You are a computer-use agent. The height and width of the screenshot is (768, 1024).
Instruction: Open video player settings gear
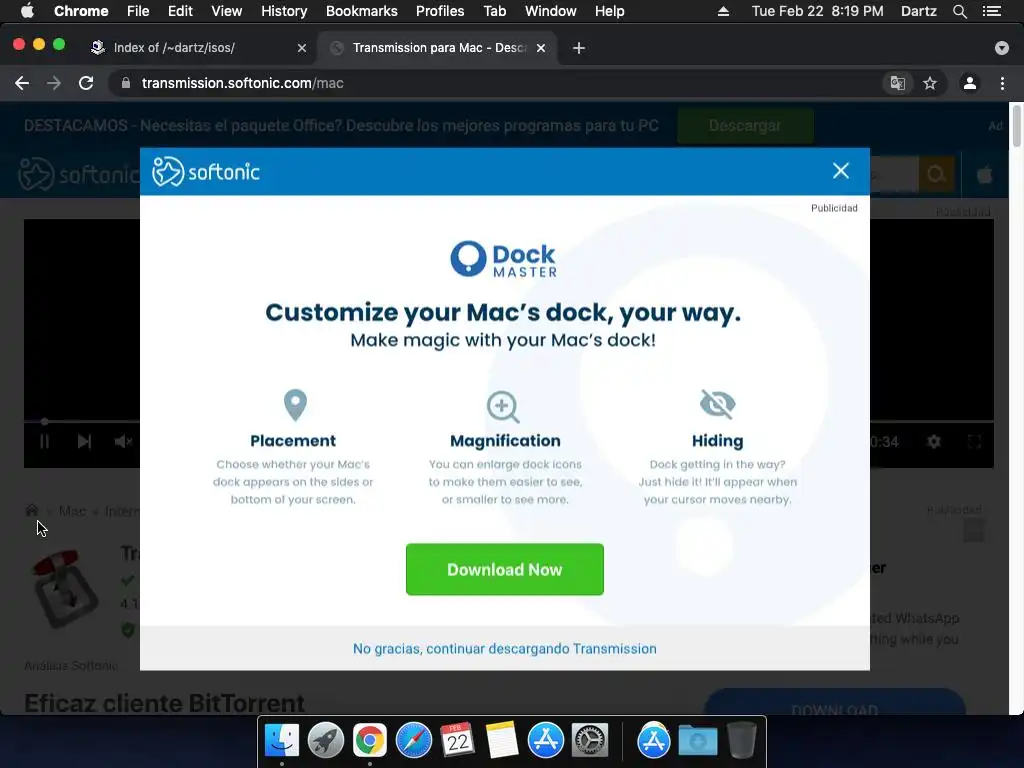934,441
